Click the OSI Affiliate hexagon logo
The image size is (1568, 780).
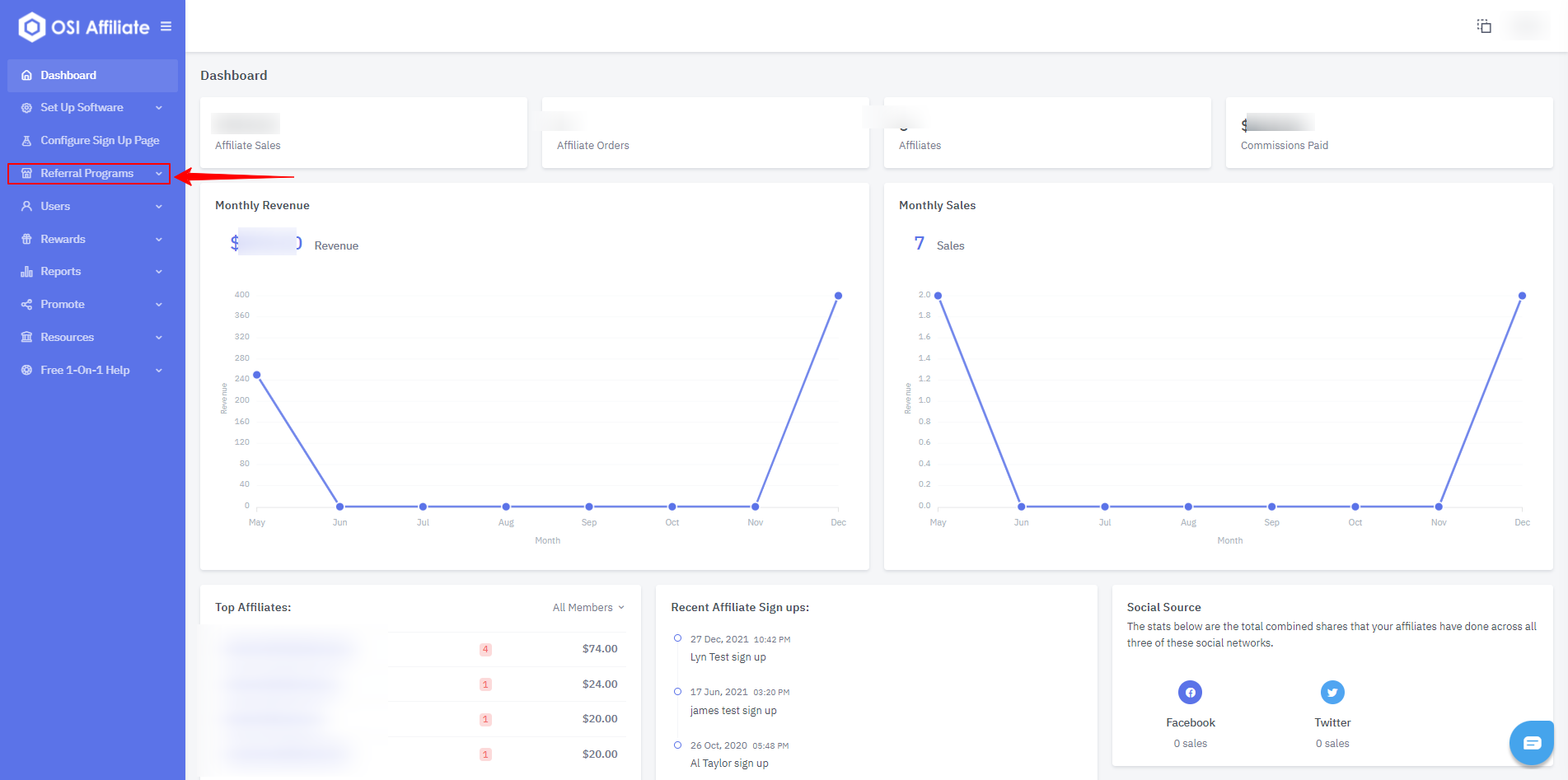pos(31,27)
